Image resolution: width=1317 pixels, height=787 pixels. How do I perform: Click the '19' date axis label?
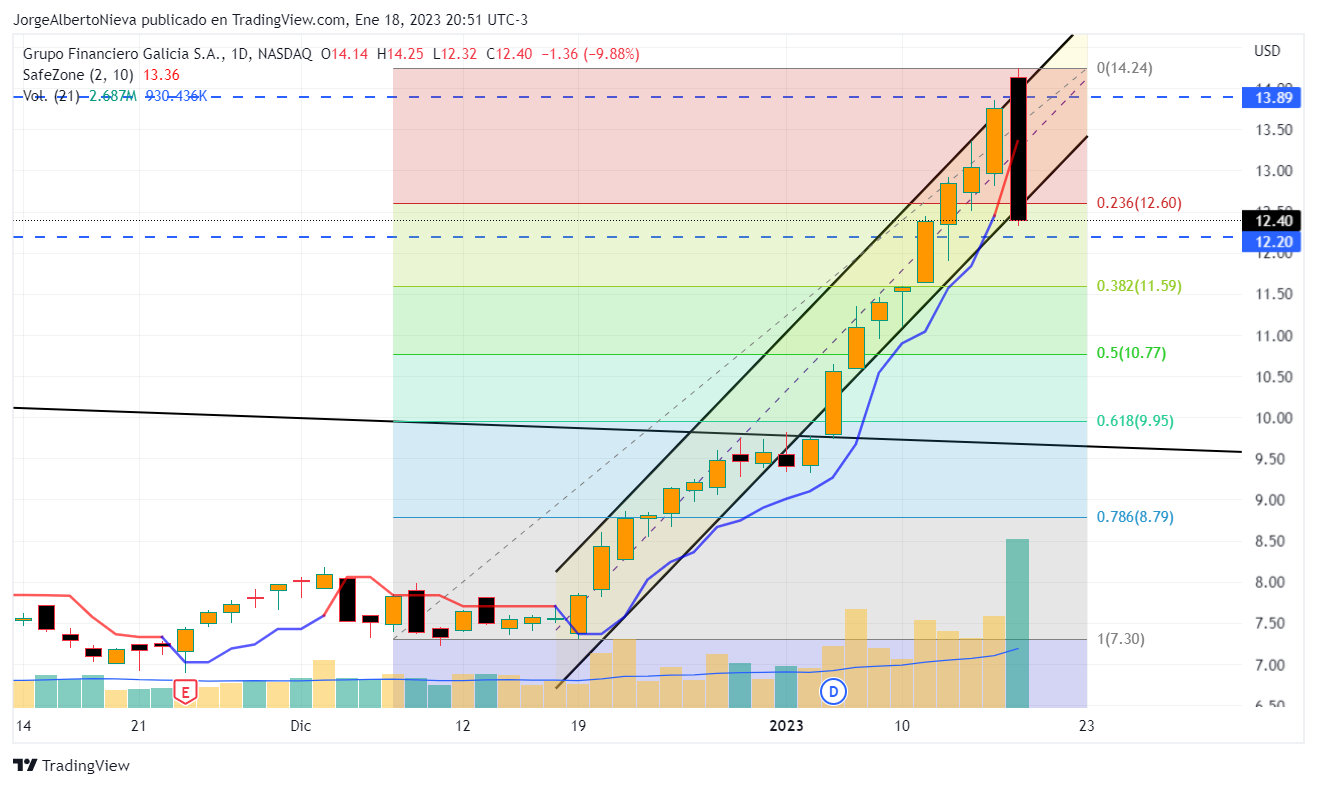coord(576,725)
